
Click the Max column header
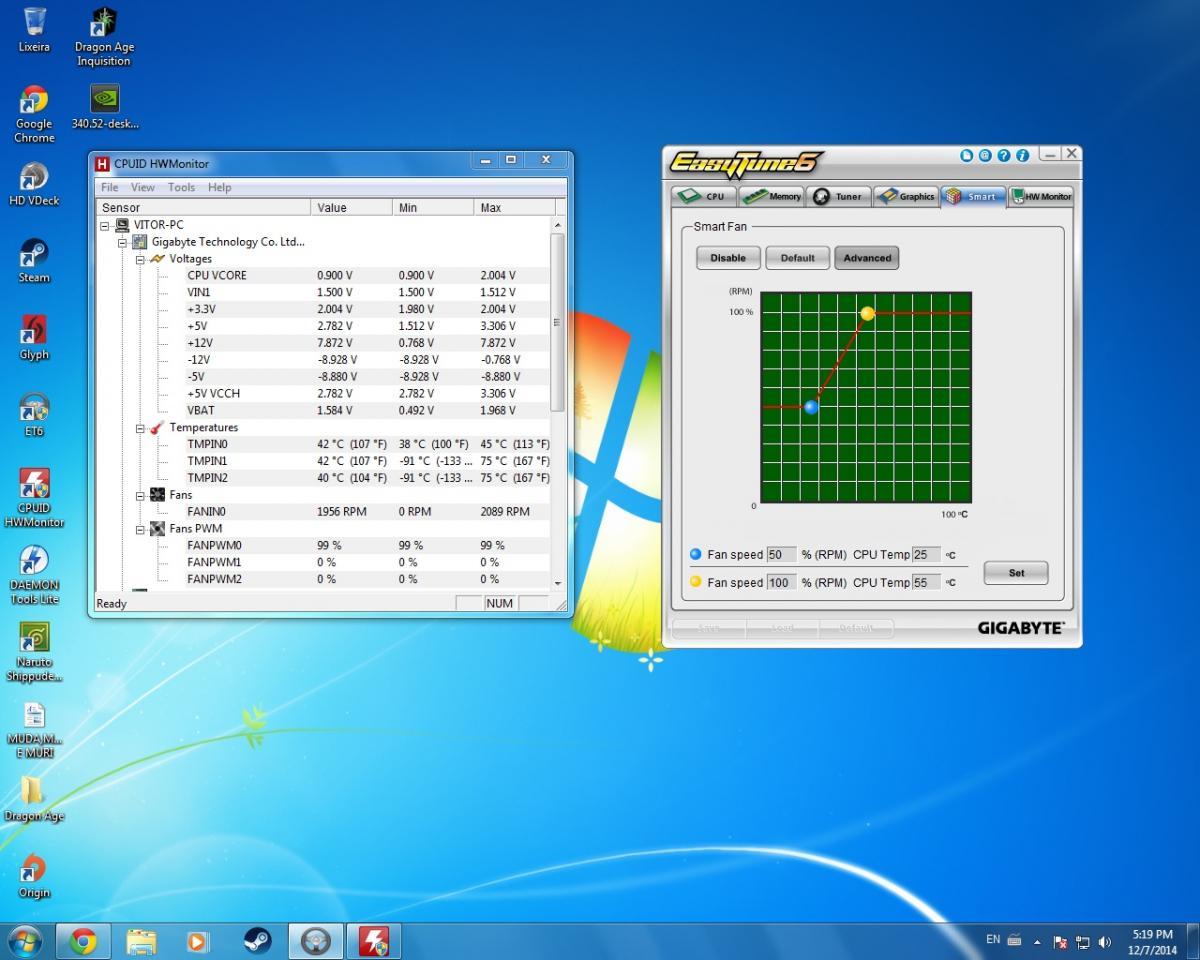pyautogui.click(x=514, y=207)
